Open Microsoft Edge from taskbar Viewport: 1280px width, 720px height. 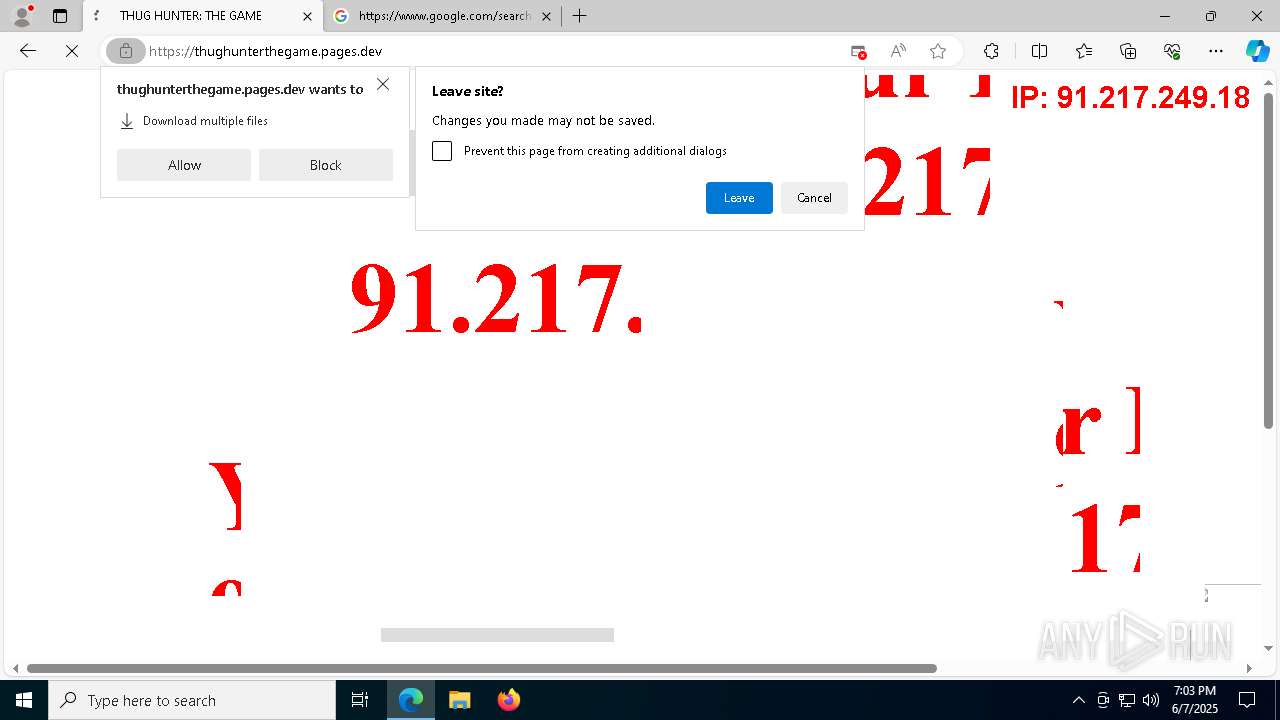click(411, 700)
